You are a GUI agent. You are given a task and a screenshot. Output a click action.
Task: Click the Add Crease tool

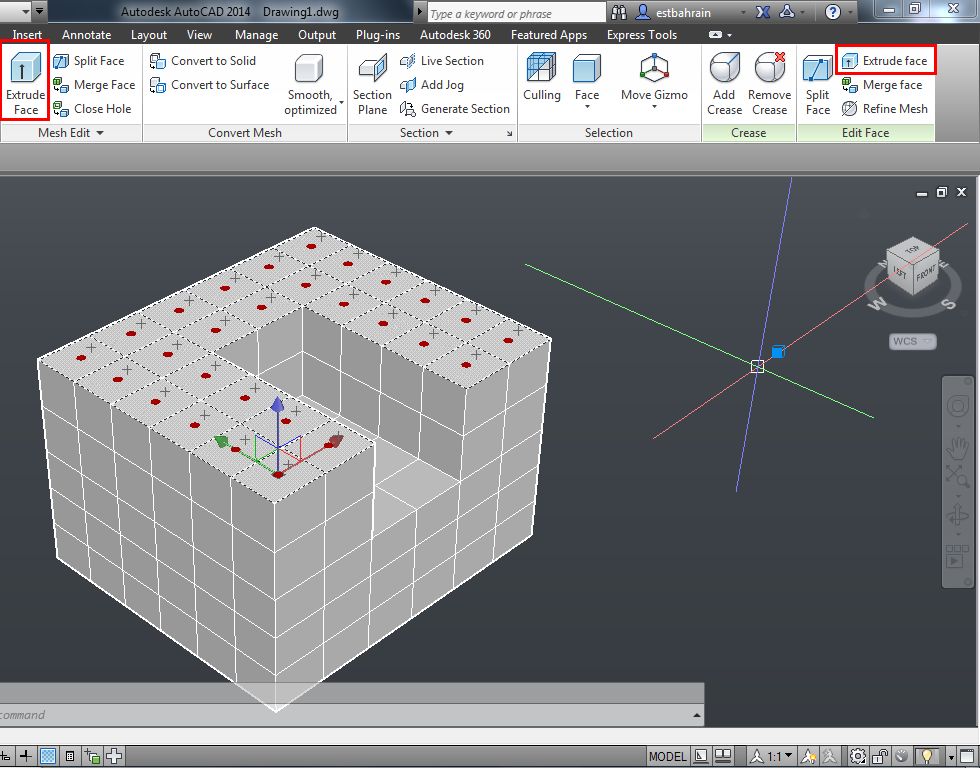click(x=724, y=84)
